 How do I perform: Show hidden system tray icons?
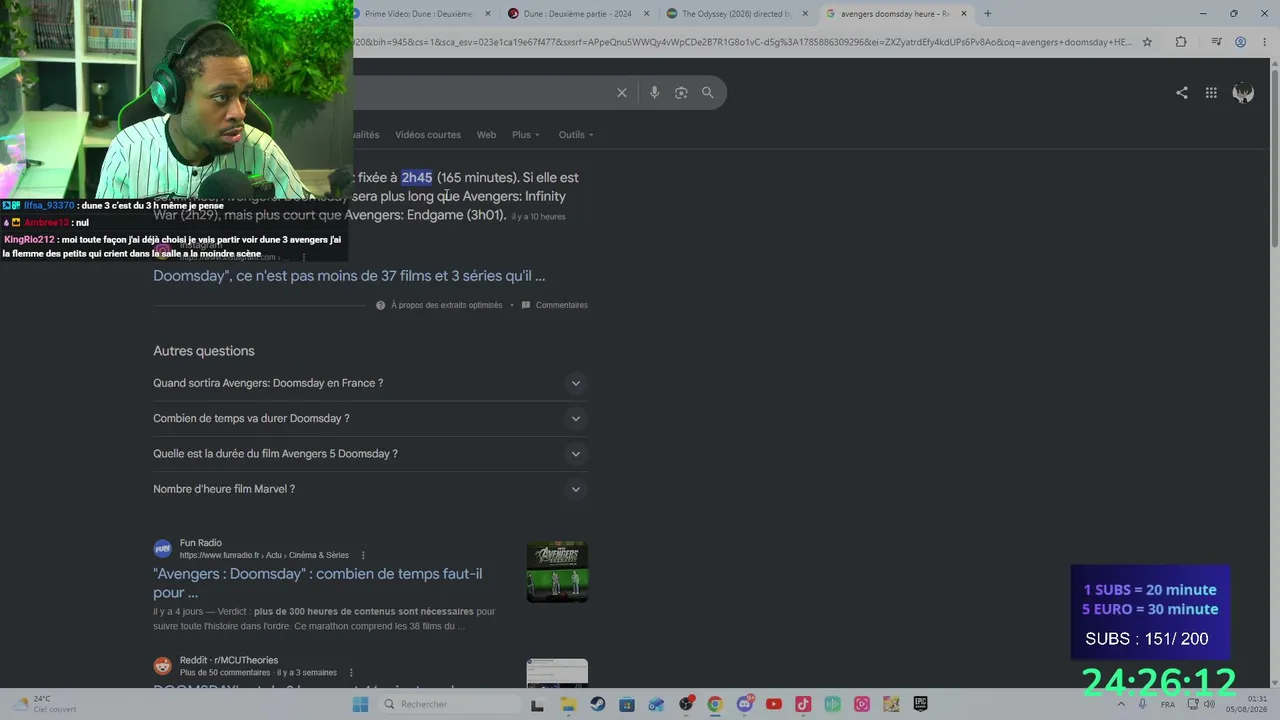click(1120, 704)
